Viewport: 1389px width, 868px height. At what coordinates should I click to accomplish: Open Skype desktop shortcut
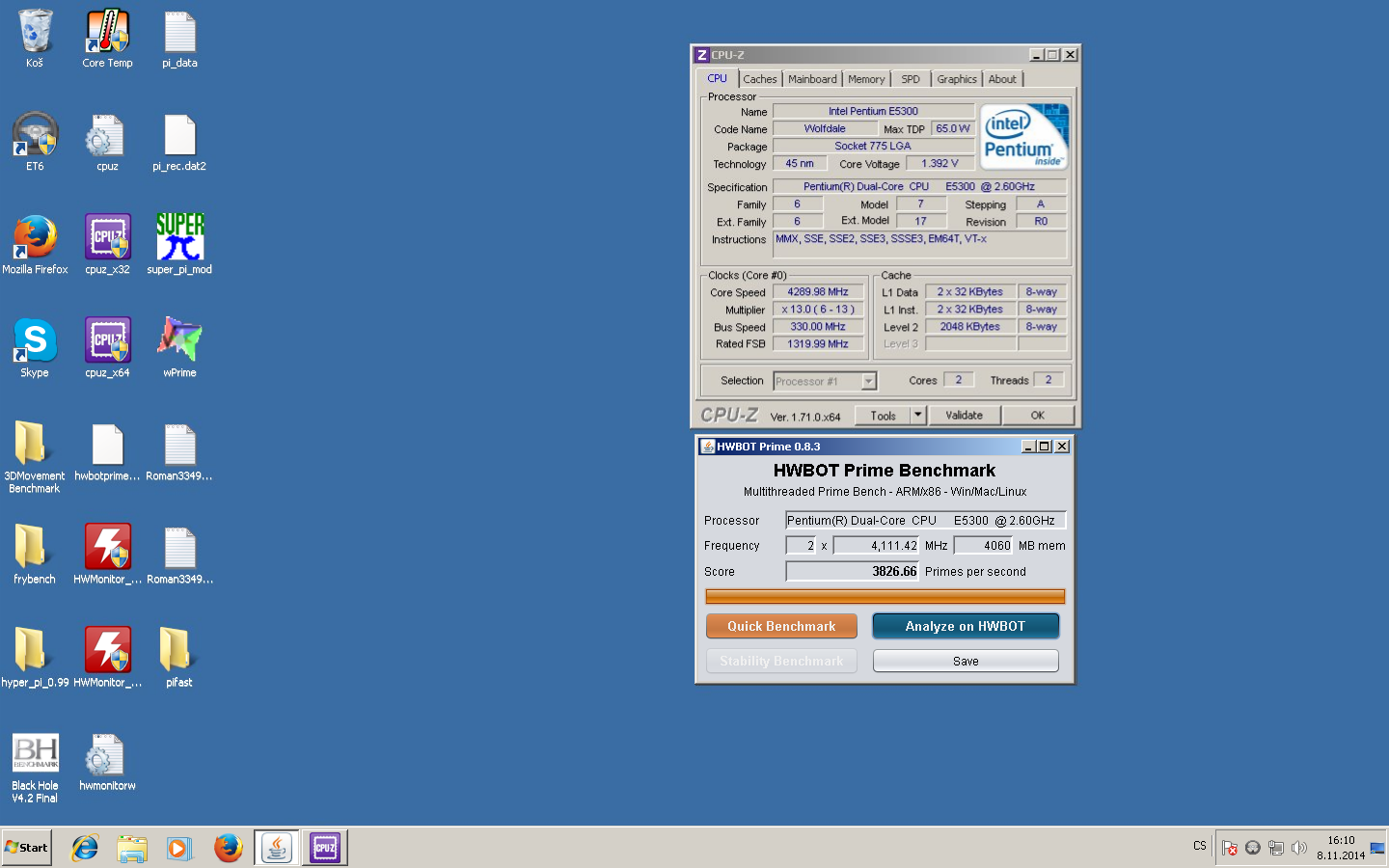pos(35,348)
